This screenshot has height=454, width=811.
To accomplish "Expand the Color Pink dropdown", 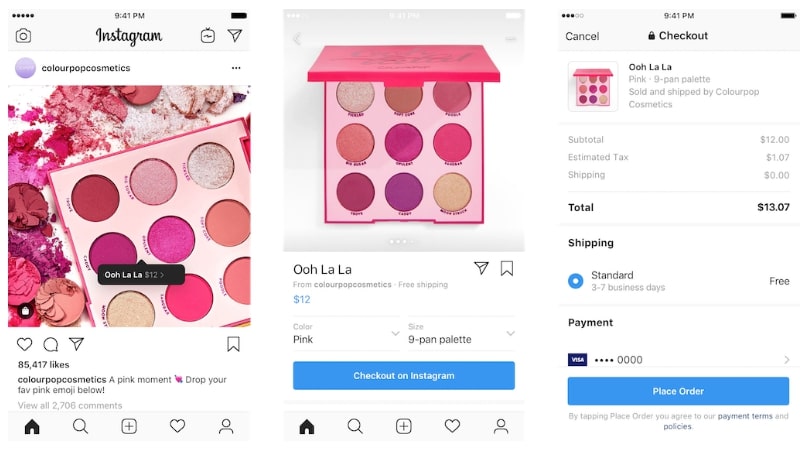I will [346, 334].
